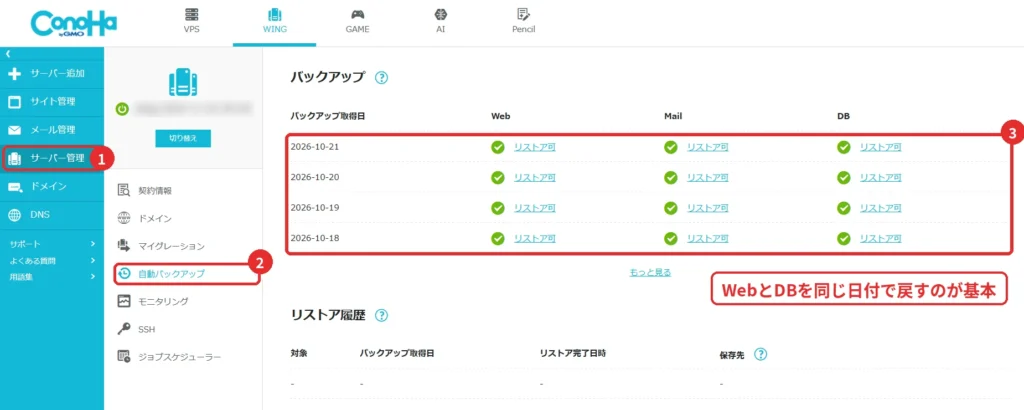Select the WING tab

click(x=274, y=21)
